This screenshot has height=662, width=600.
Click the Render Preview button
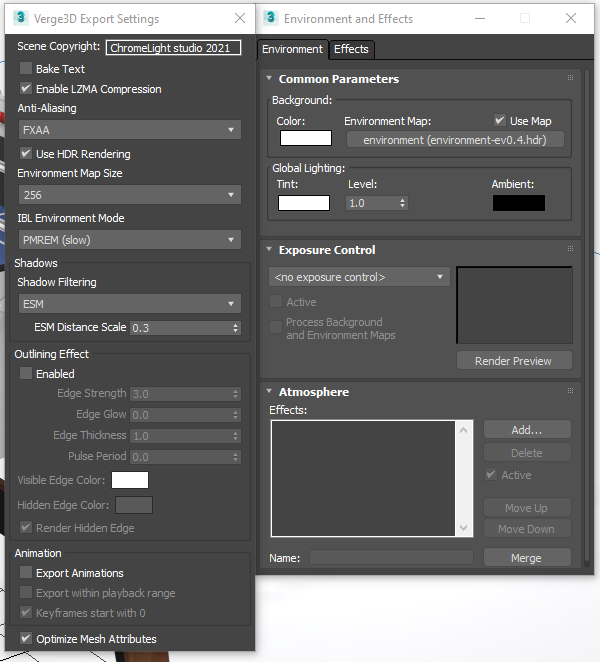coord(514,361)
